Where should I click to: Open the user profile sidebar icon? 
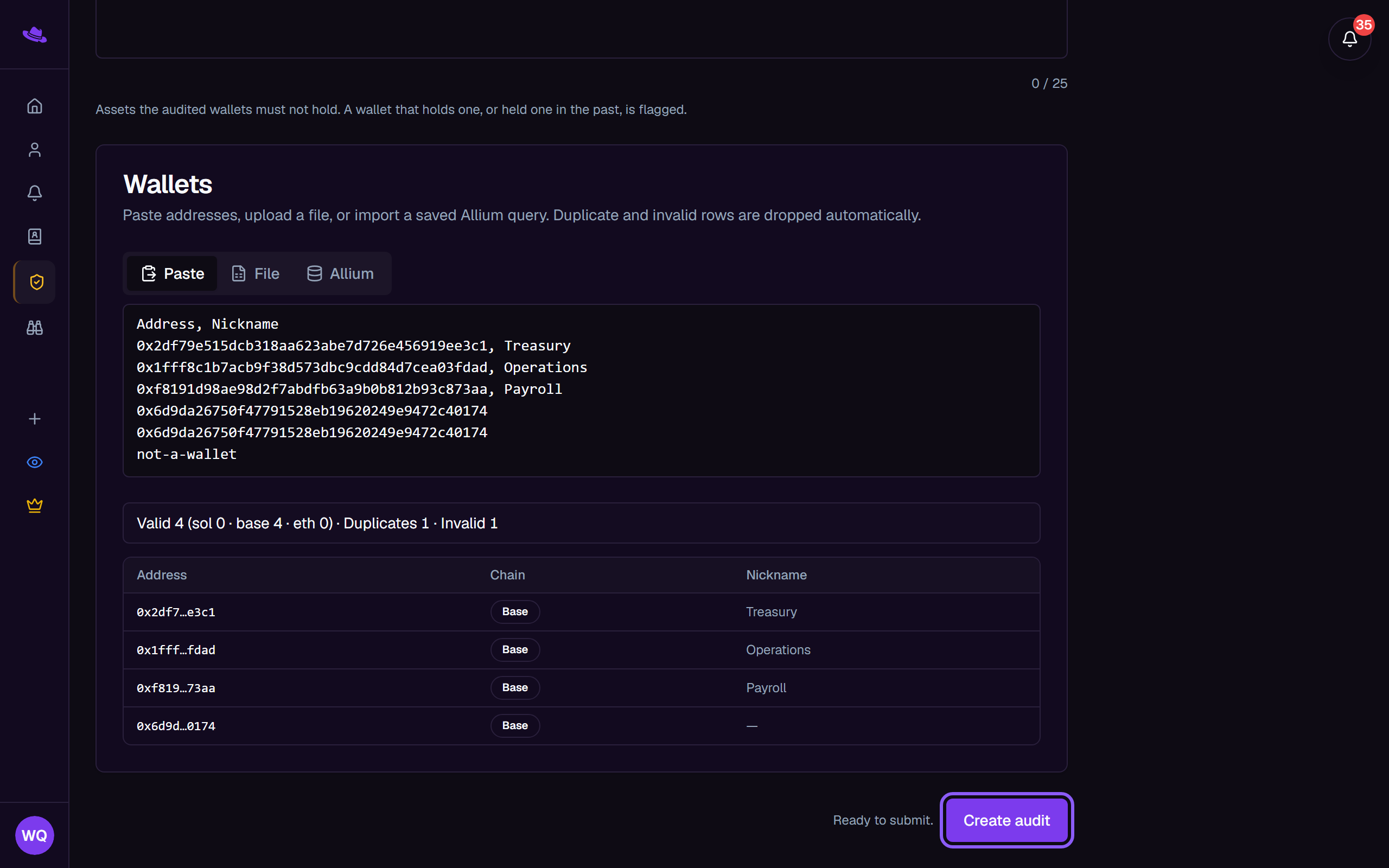34,150
